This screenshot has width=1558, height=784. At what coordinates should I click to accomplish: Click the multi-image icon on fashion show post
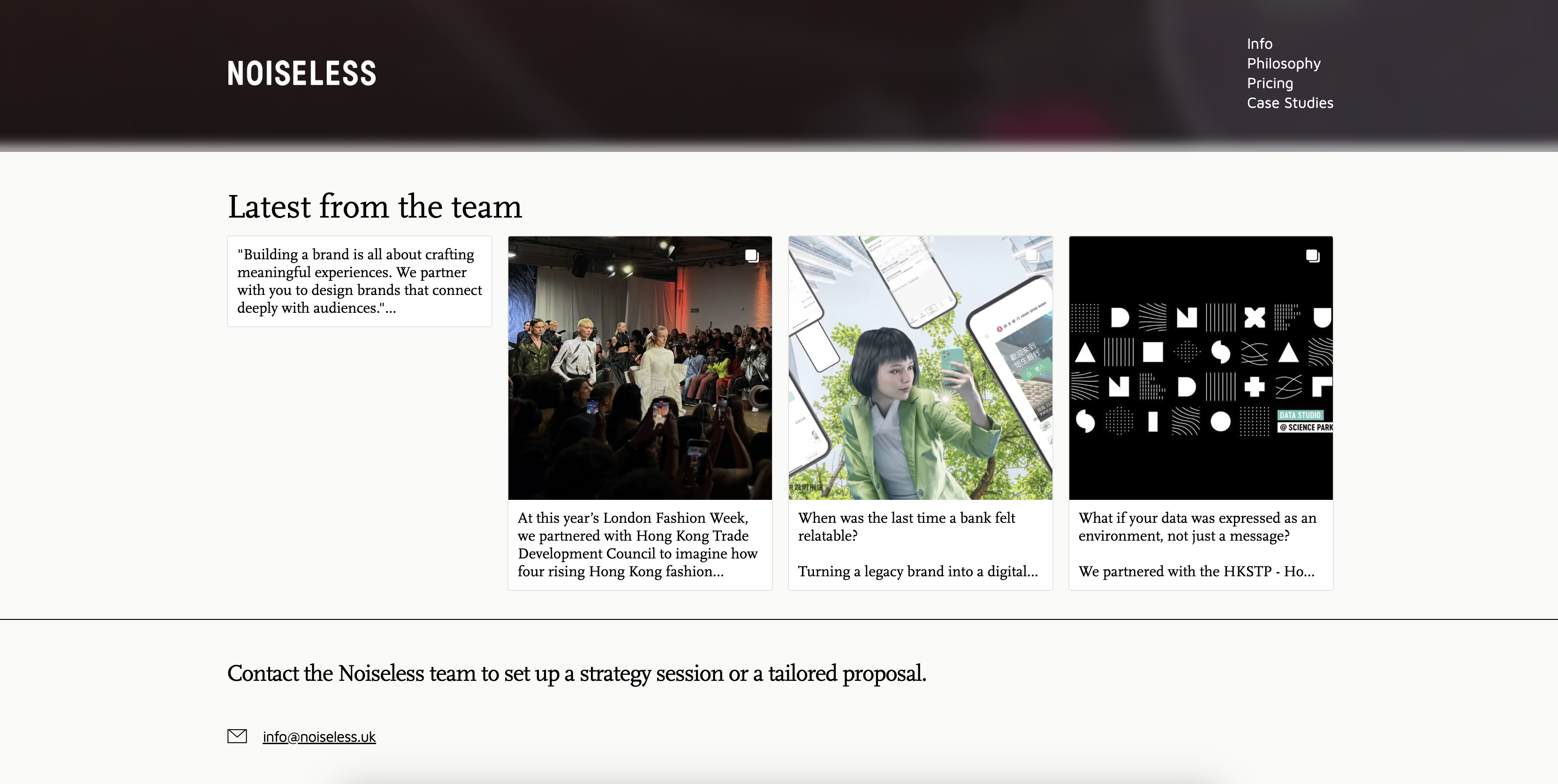(x=751, y=256)
